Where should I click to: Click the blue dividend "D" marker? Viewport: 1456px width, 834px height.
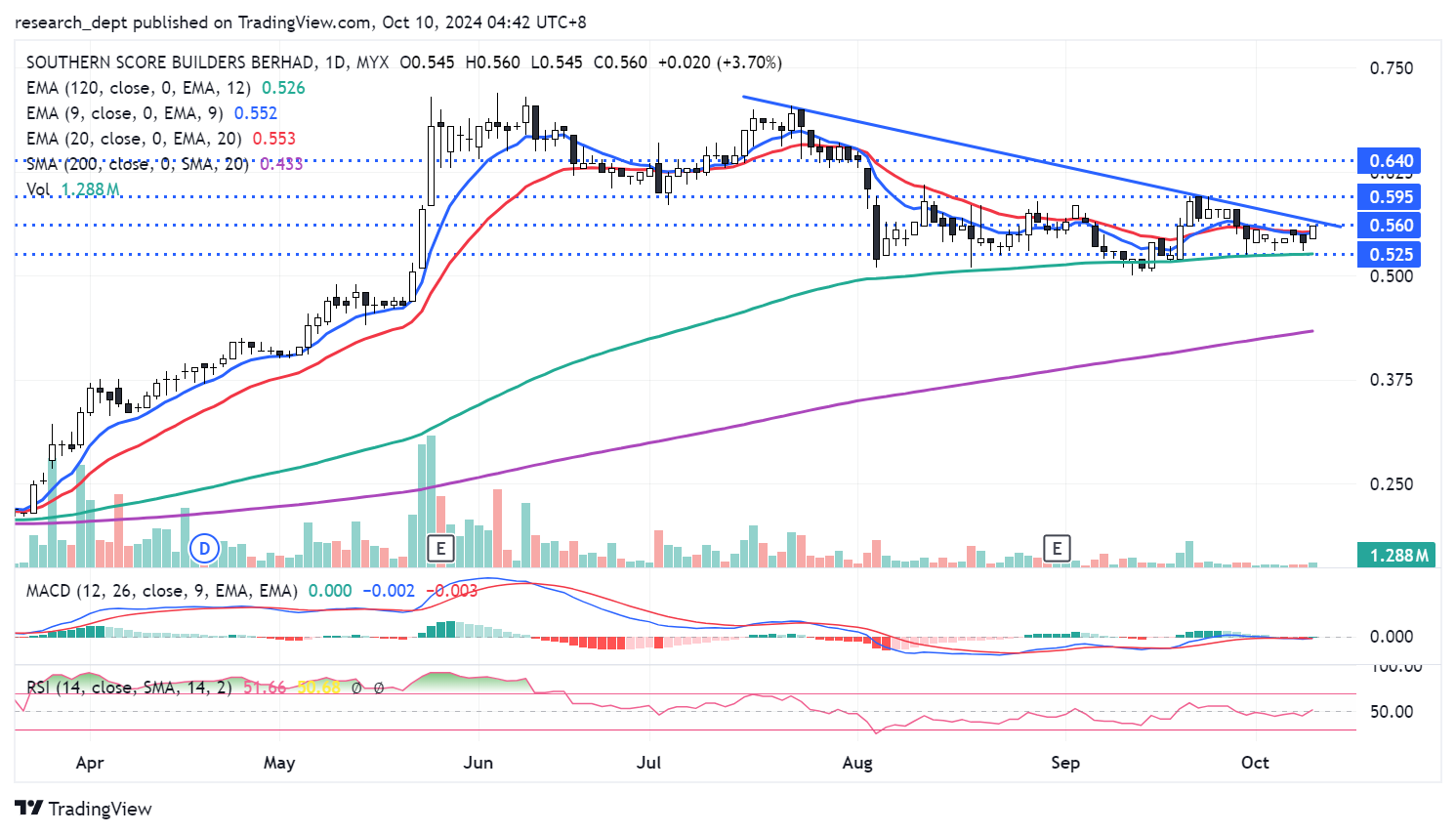click(205, 549)
